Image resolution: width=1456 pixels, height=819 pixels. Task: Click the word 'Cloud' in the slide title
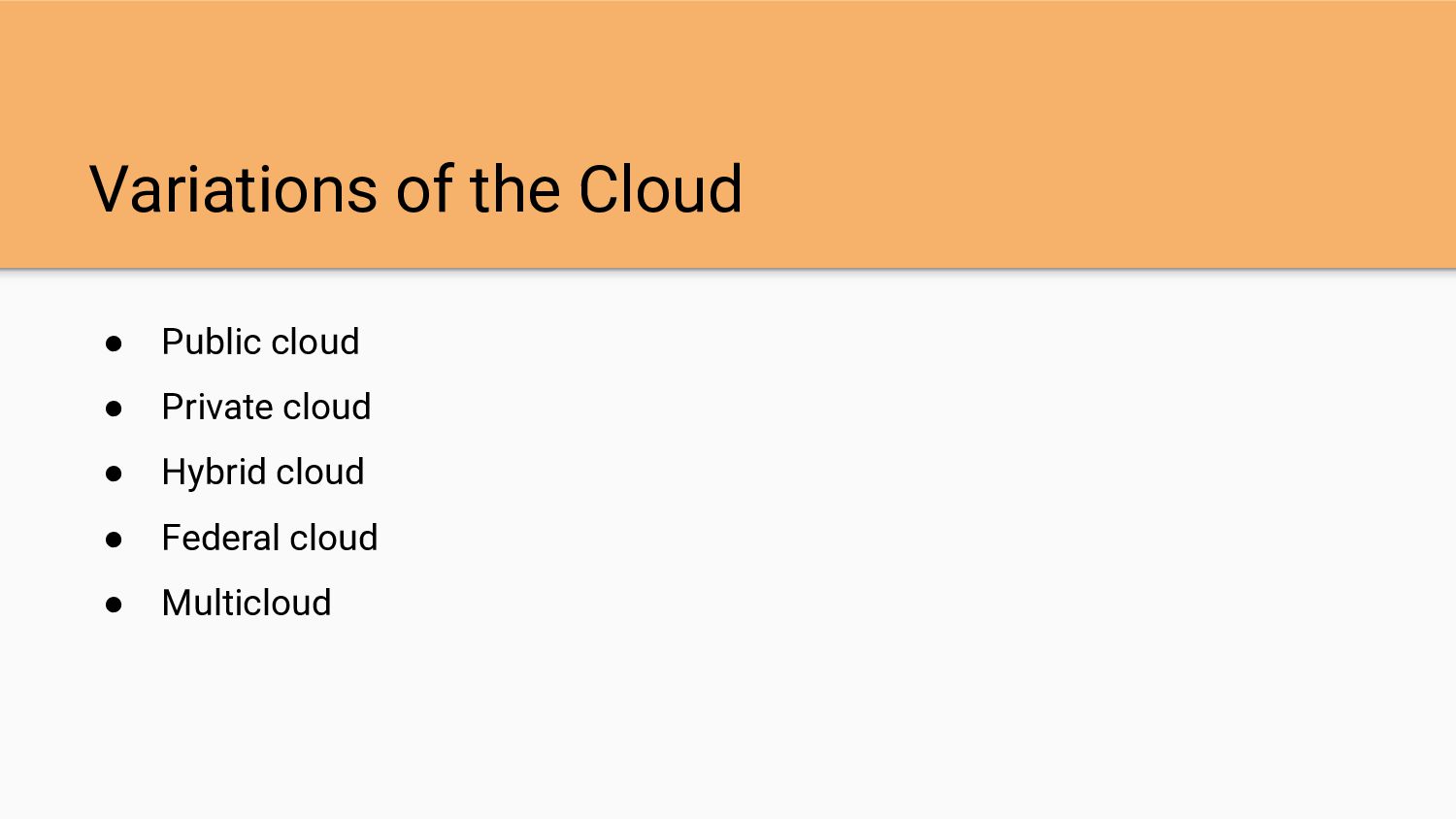(x=660, y=188)
